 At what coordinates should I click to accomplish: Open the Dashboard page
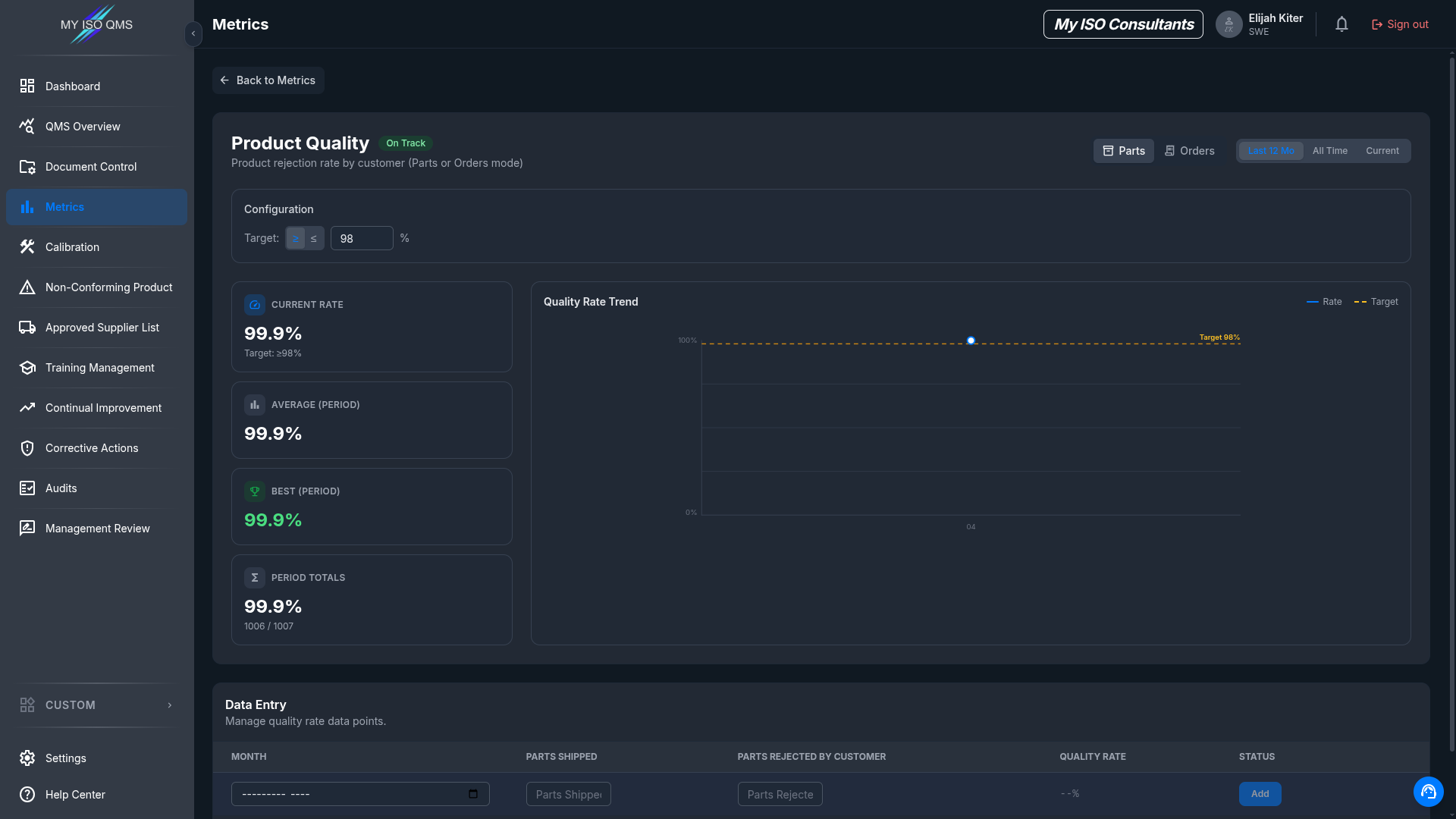97,86
